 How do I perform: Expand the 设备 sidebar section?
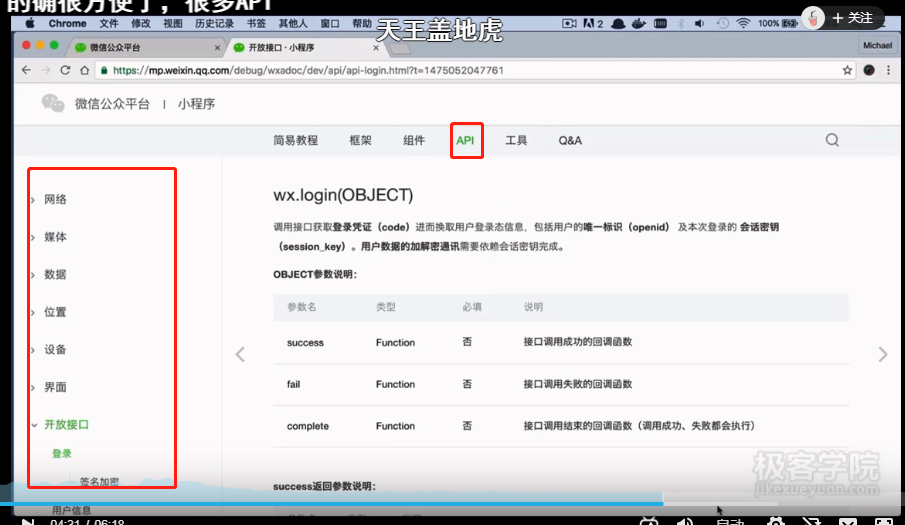[55, 350]
